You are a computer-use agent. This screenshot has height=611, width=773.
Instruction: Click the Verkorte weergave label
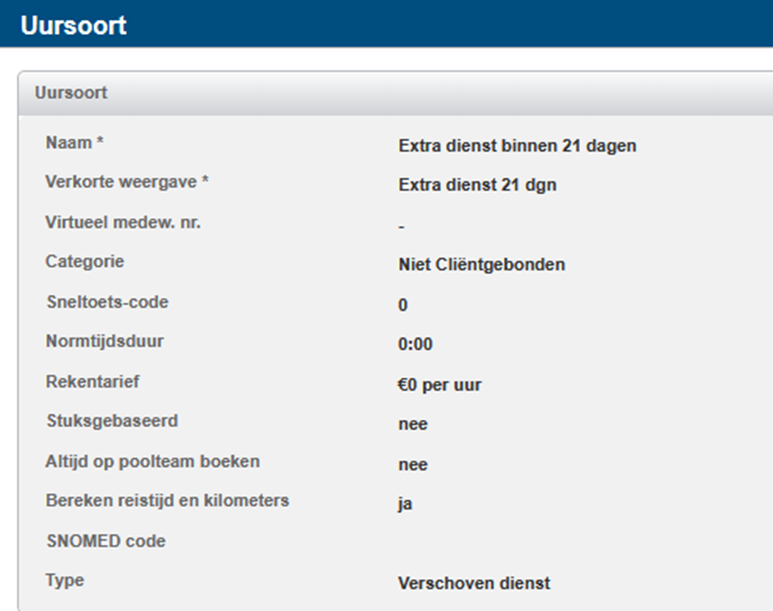(127, 182)
